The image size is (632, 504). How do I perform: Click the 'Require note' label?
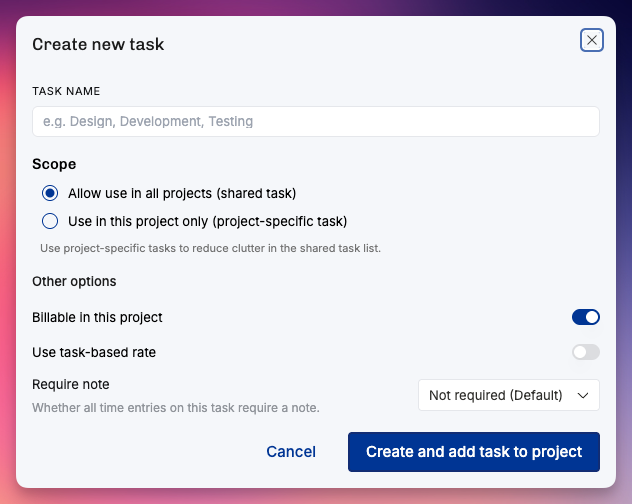pos(71,384)
